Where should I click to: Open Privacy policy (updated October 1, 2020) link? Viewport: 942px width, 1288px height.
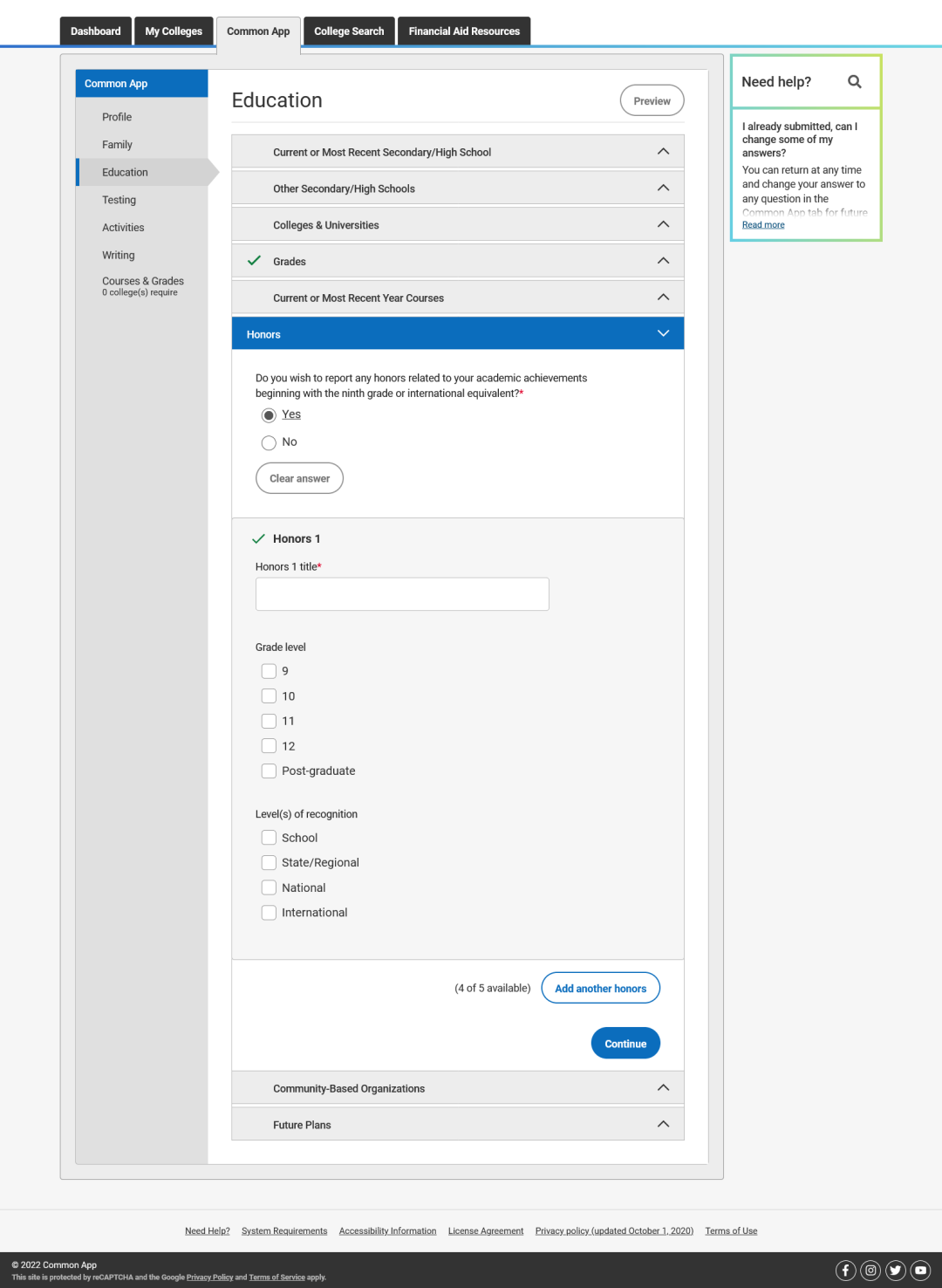[x=615, y=1231]
